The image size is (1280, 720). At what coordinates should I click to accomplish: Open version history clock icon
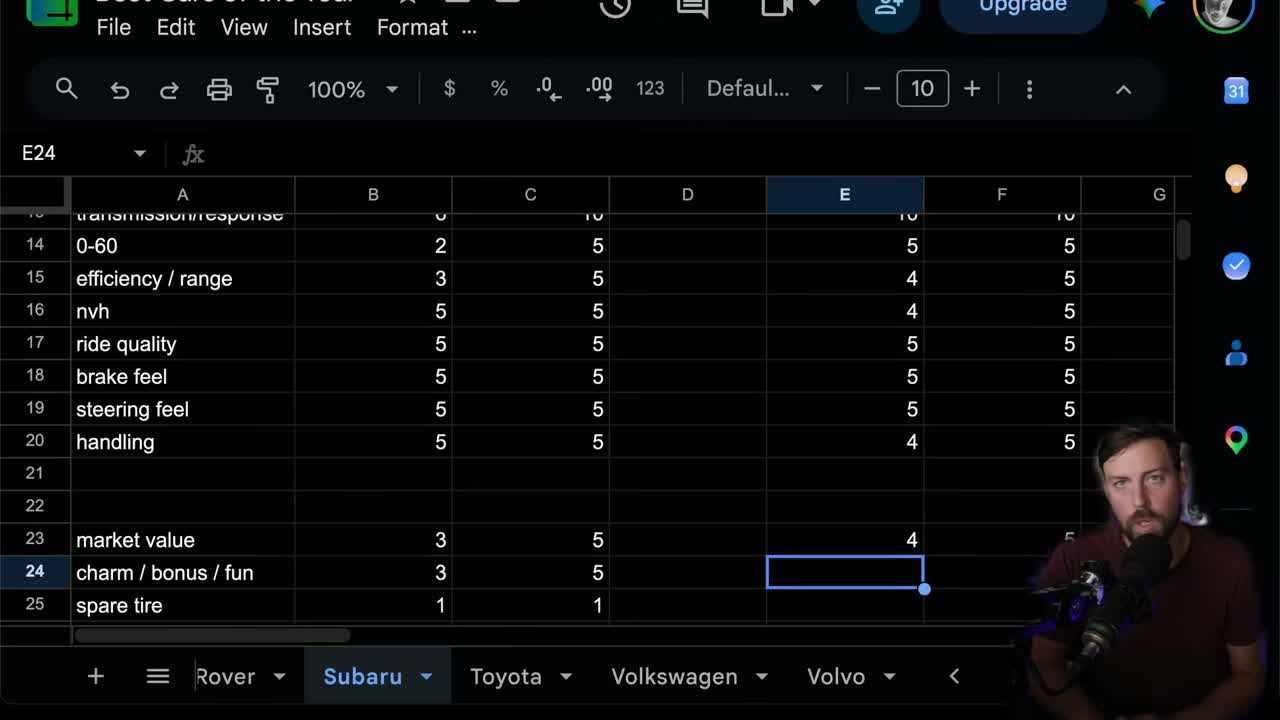(x=615, y=8)
